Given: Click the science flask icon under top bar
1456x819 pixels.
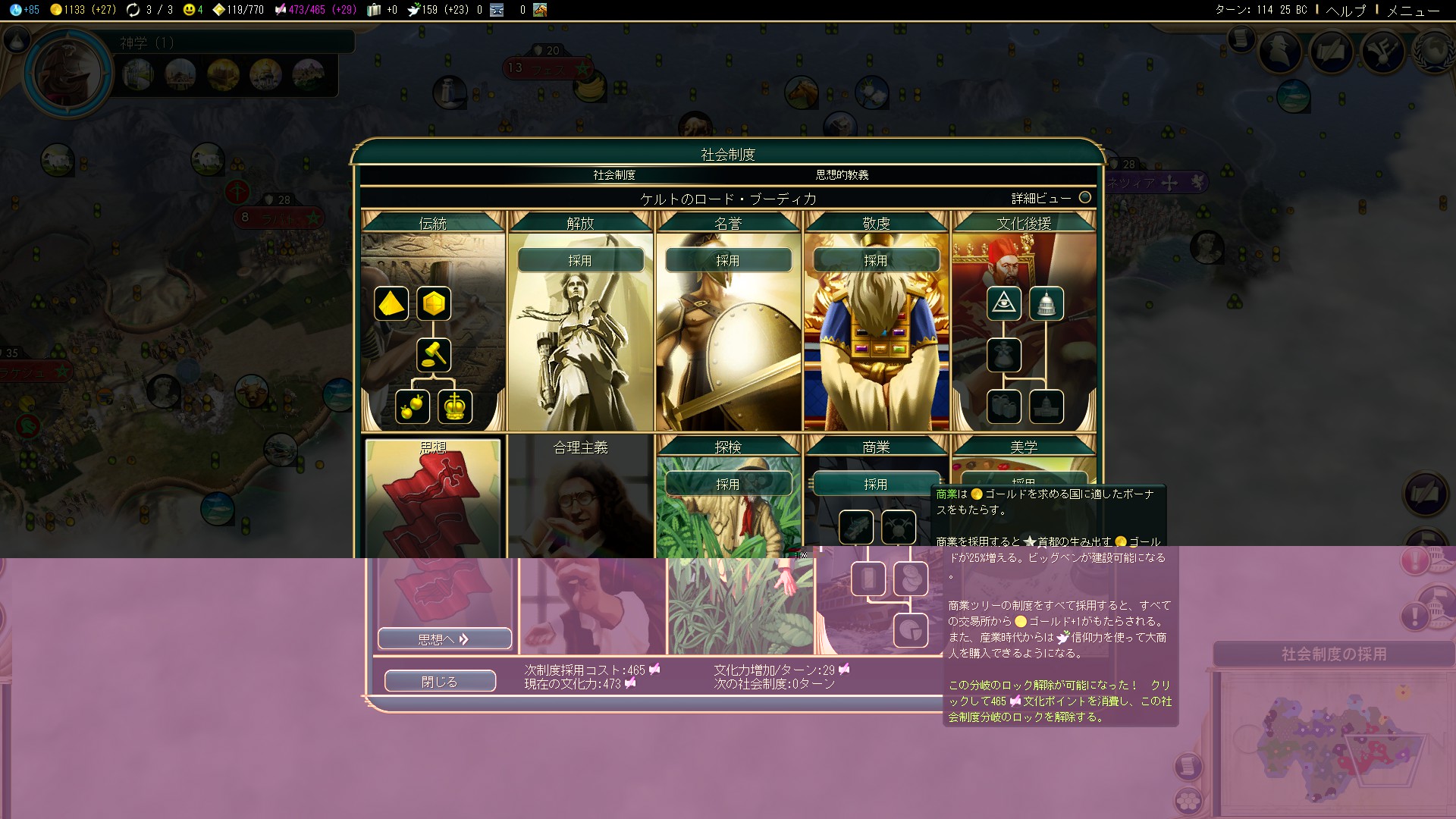Looking at the screenshot, I should (x=17, y=39).
